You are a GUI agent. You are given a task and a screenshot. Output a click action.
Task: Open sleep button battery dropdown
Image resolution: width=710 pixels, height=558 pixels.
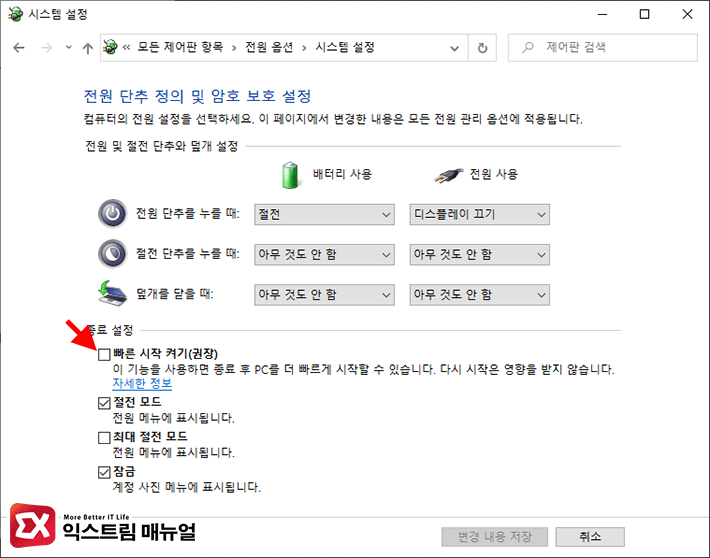pos(324,255)
